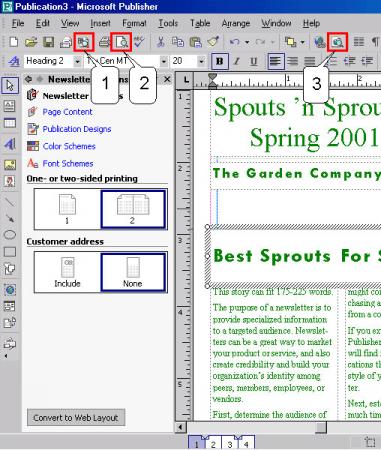Click the Open folder icon

click(31, 42)
